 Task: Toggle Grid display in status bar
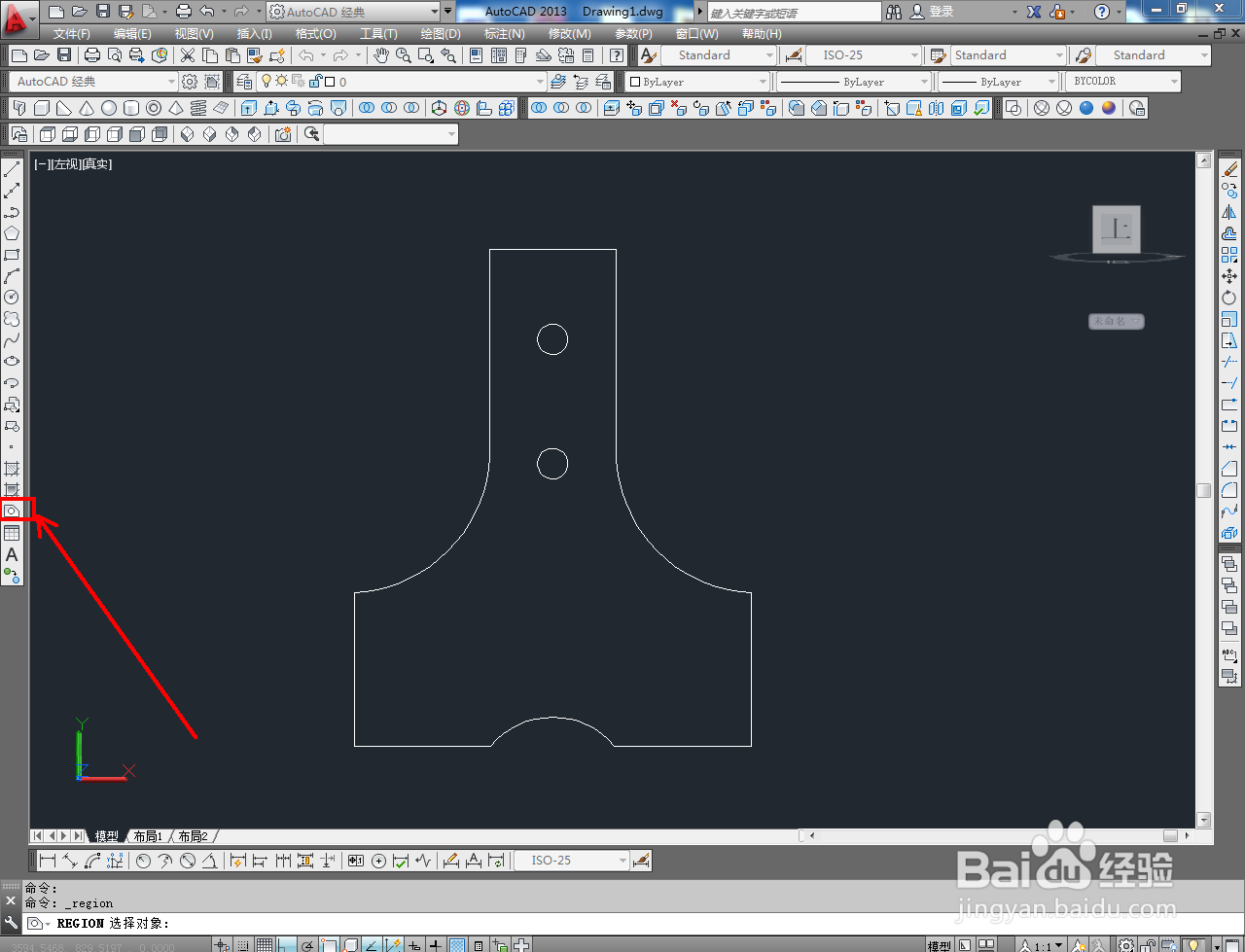click(x=265, y=945)
